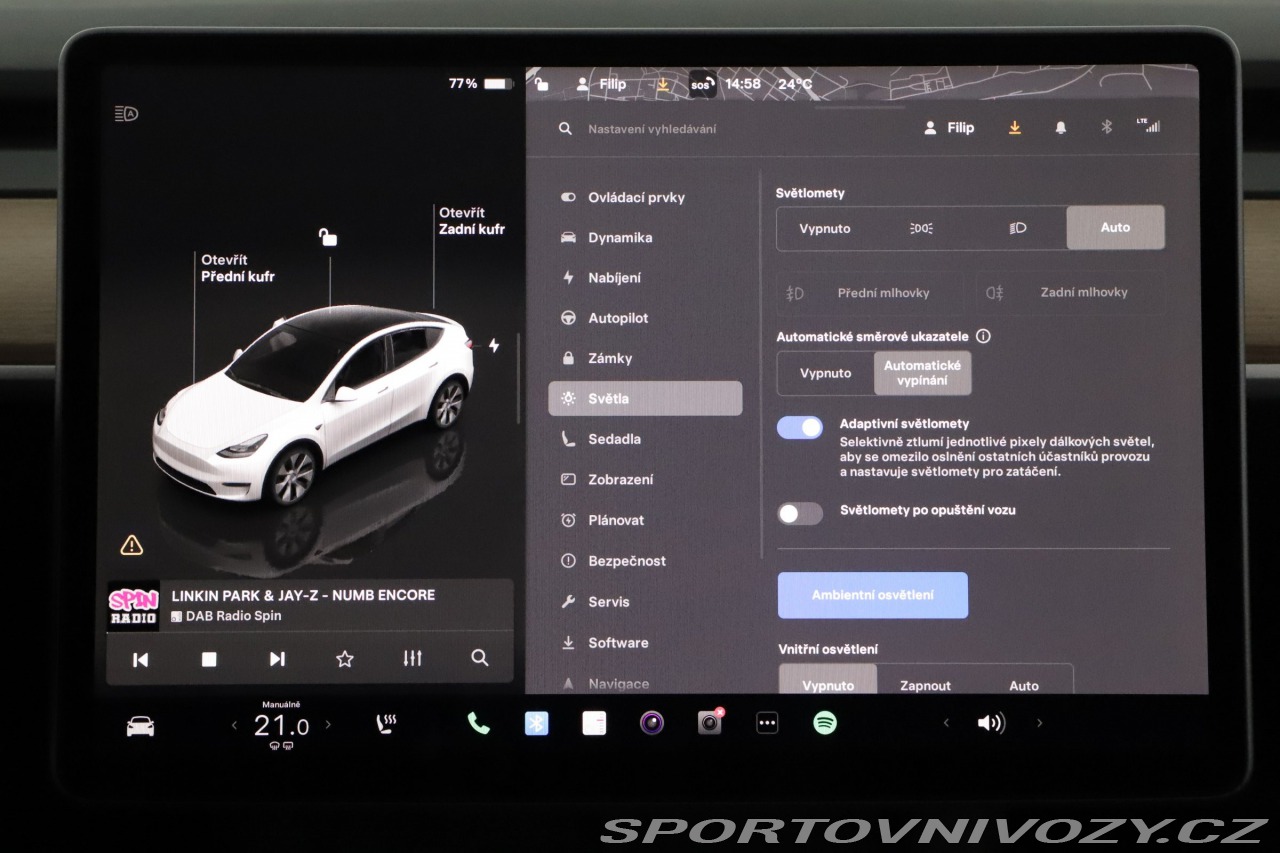The image size is (1280, 853).
Task: Open the Servis settings menu
Action: pos(645,602)
